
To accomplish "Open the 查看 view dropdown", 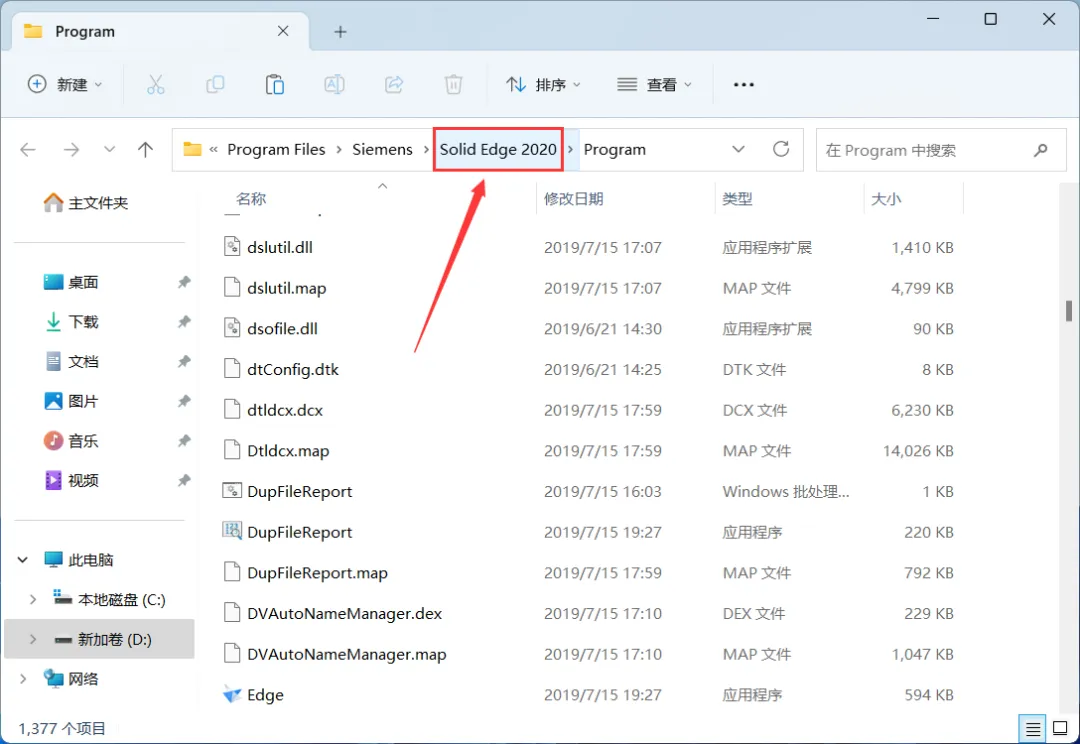I will point(654,85).
